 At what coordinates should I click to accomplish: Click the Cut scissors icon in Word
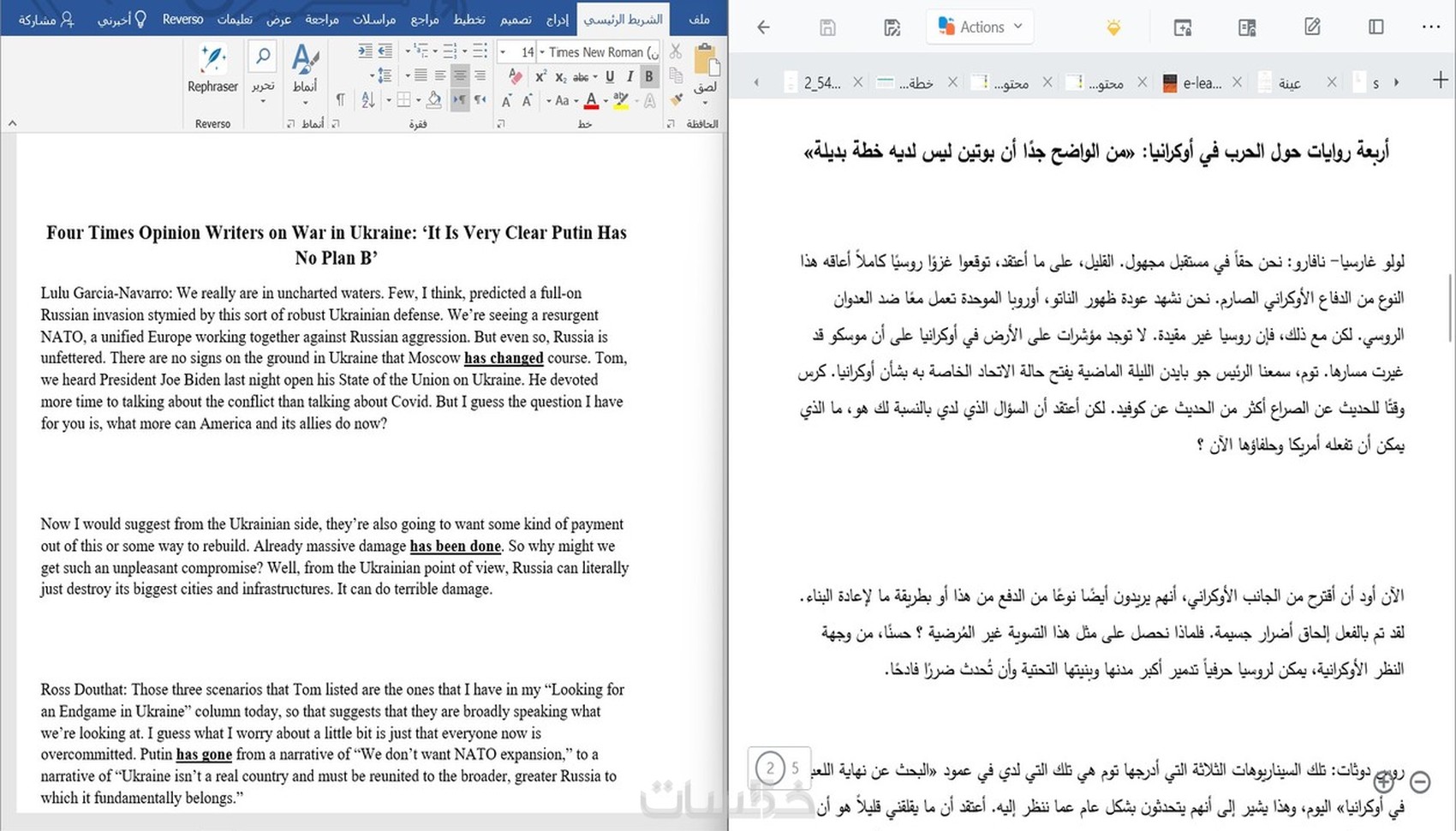(x=677, y=52)
